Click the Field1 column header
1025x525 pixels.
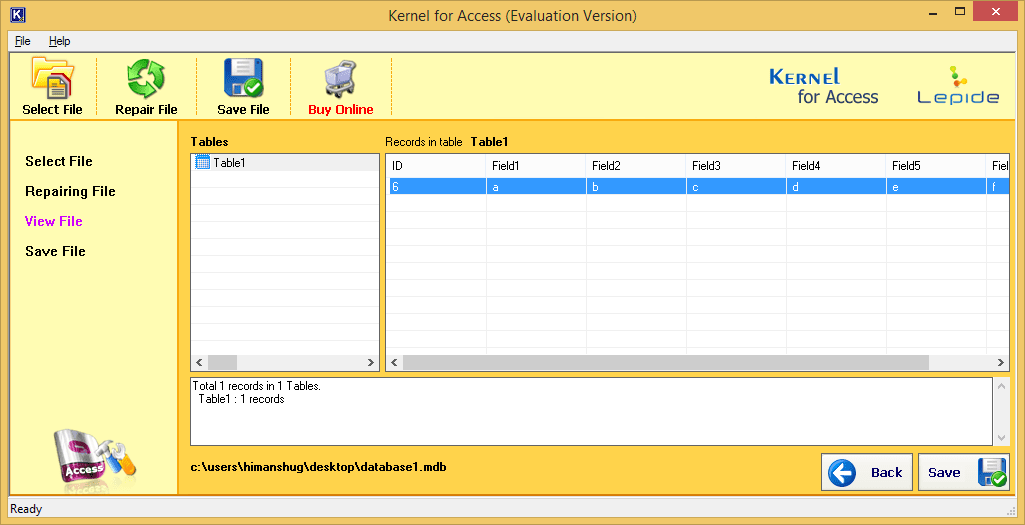point(536,166)
